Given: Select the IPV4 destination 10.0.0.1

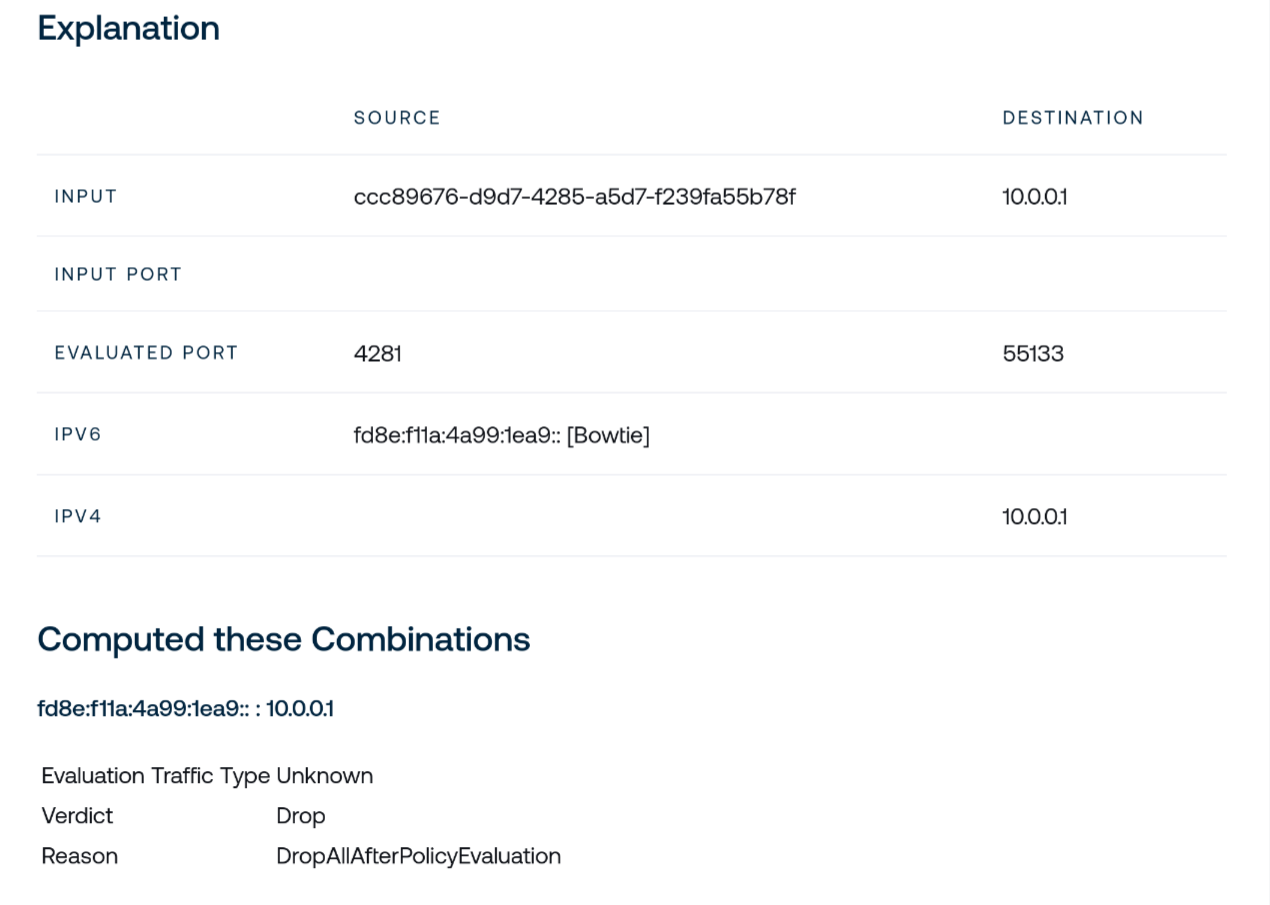Looking at the screenshot, I should (x=1035, y=517).
